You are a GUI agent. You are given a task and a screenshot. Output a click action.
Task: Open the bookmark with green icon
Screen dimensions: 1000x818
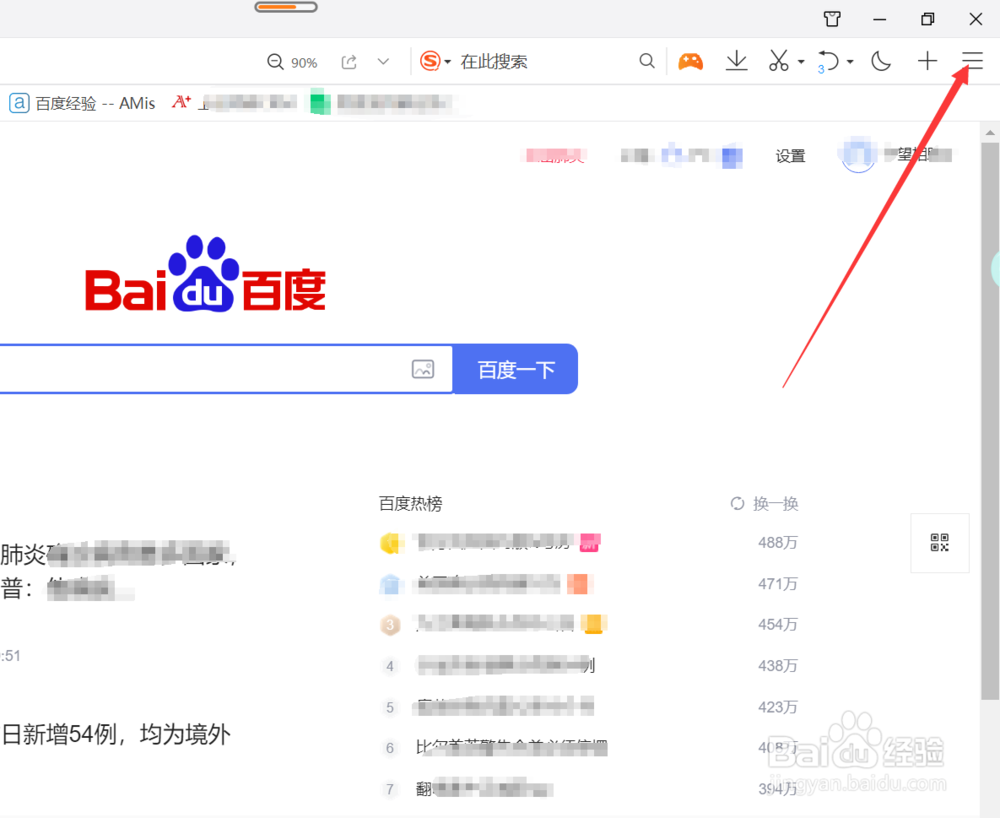[381, 103]
